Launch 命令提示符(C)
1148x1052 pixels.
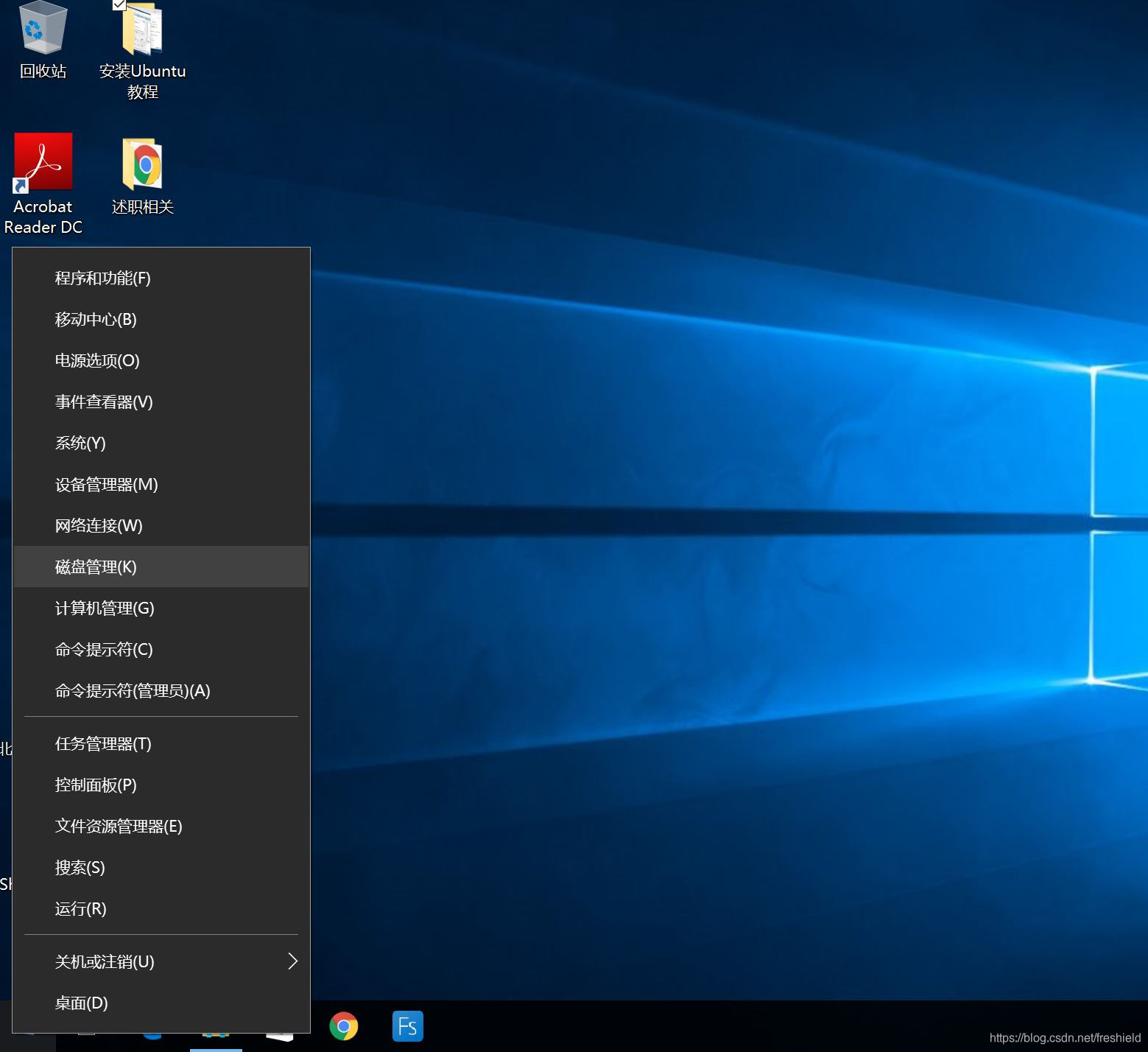click(x=161, y=649)
